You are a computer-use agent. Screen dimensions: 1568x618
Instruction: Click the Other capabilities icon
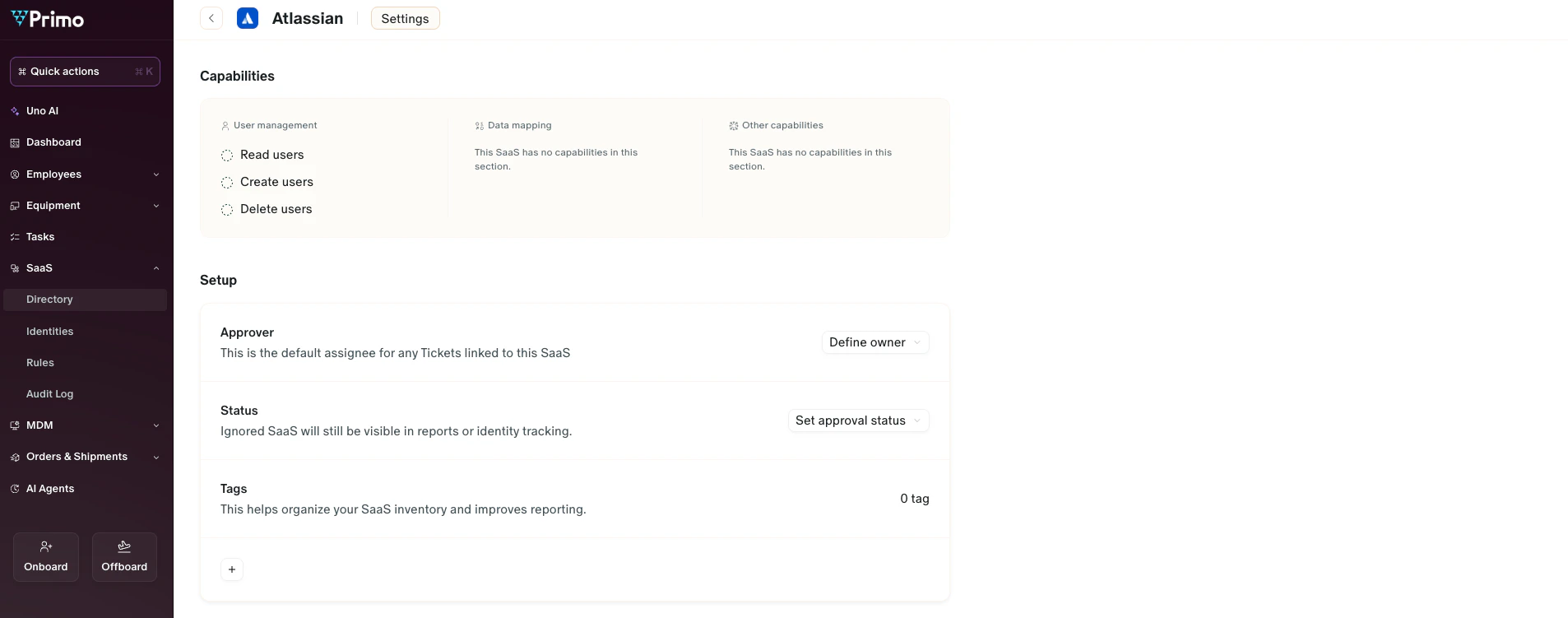[x=734, y=126]
